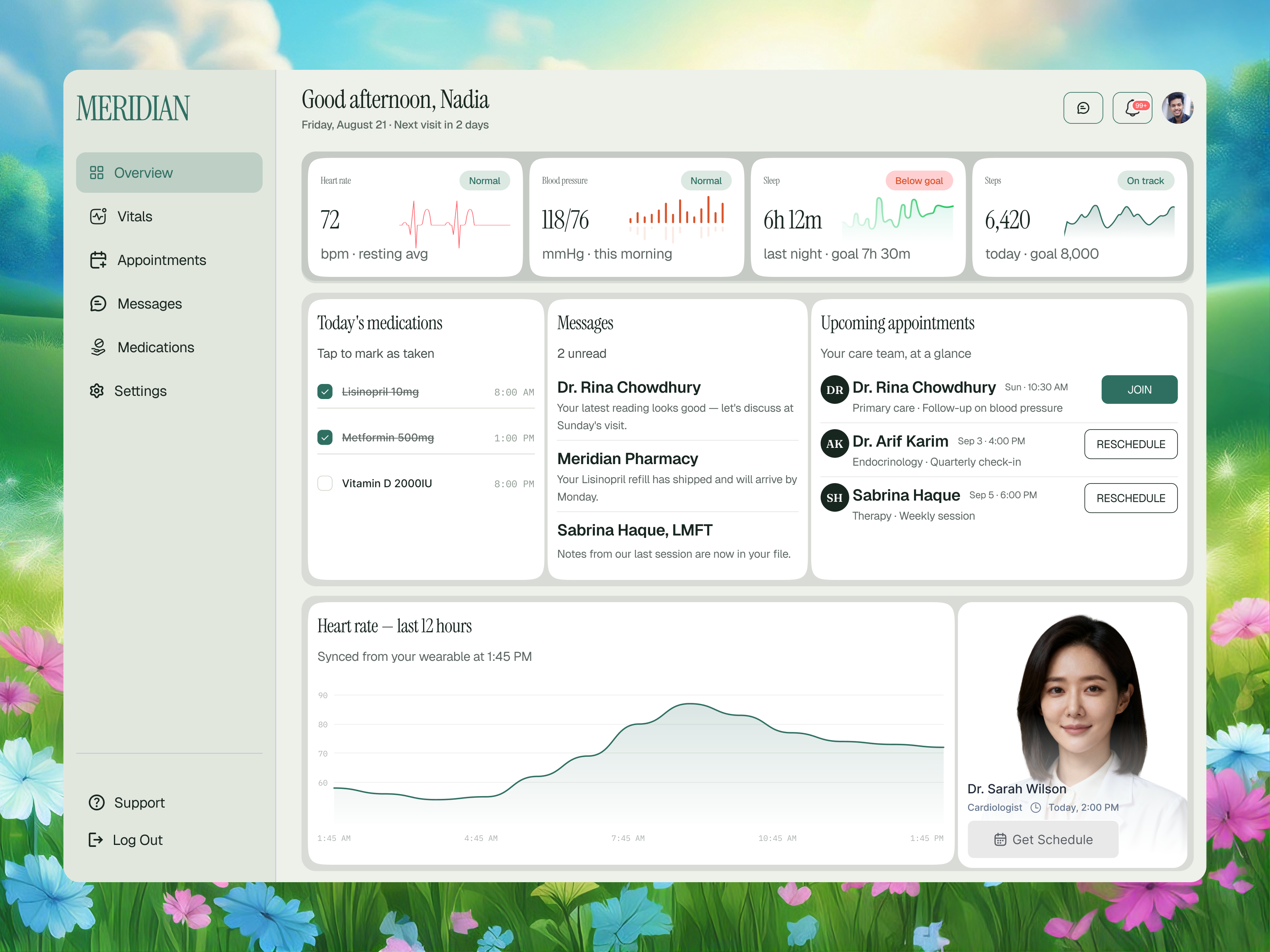Click the Upcoming appointments heading
The width and height of the screenshot is (1270, 952).
897,323
